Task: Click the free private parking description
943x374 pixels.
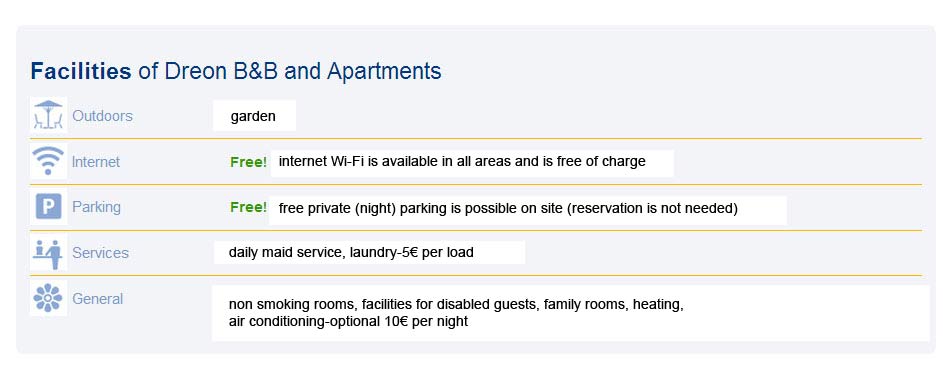Action: click(508, 209)
